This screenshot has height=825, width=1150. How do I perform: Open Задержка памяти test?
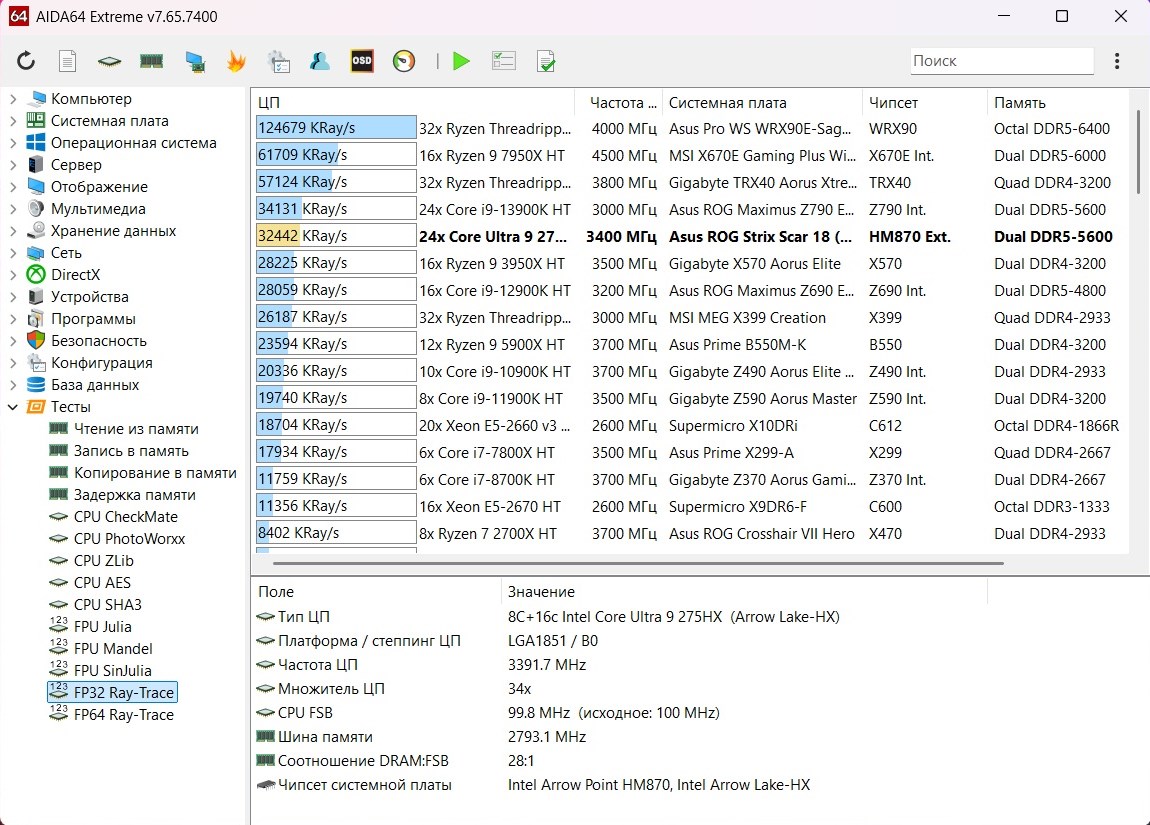134,495
